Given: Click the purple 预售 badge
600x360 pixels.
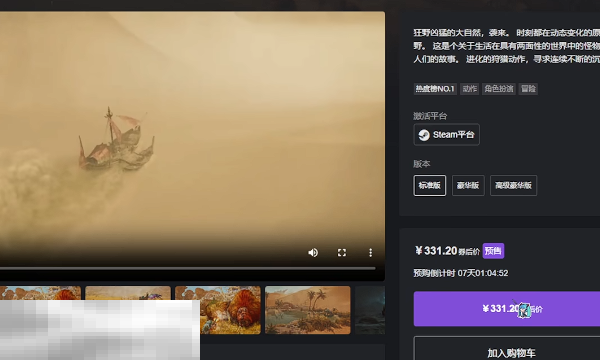Looking at the screenshot, I should [x=493, y=251].
